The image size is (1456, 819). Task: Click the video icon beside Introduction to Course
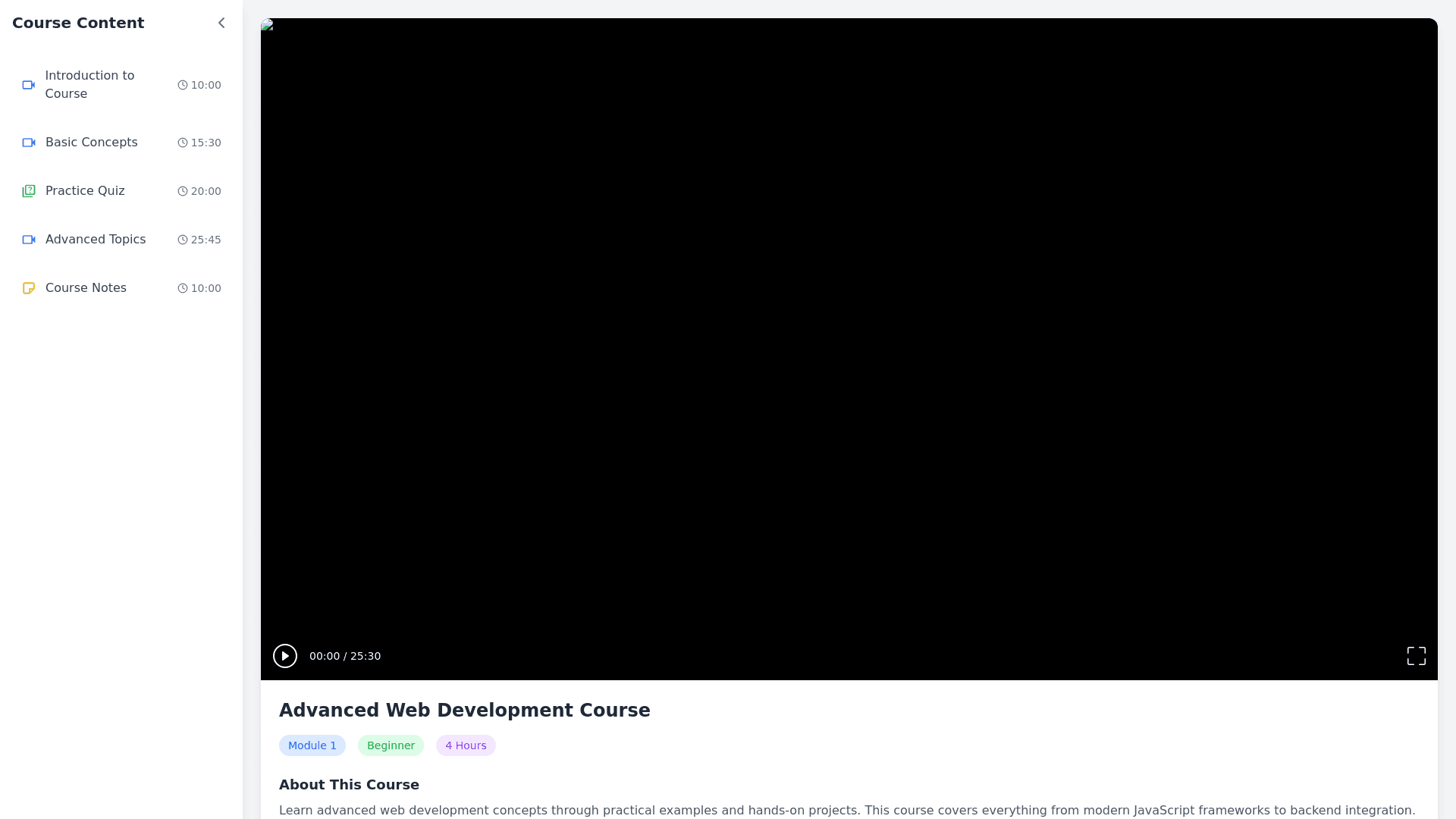pyautogui.click(x=29, y=85)
